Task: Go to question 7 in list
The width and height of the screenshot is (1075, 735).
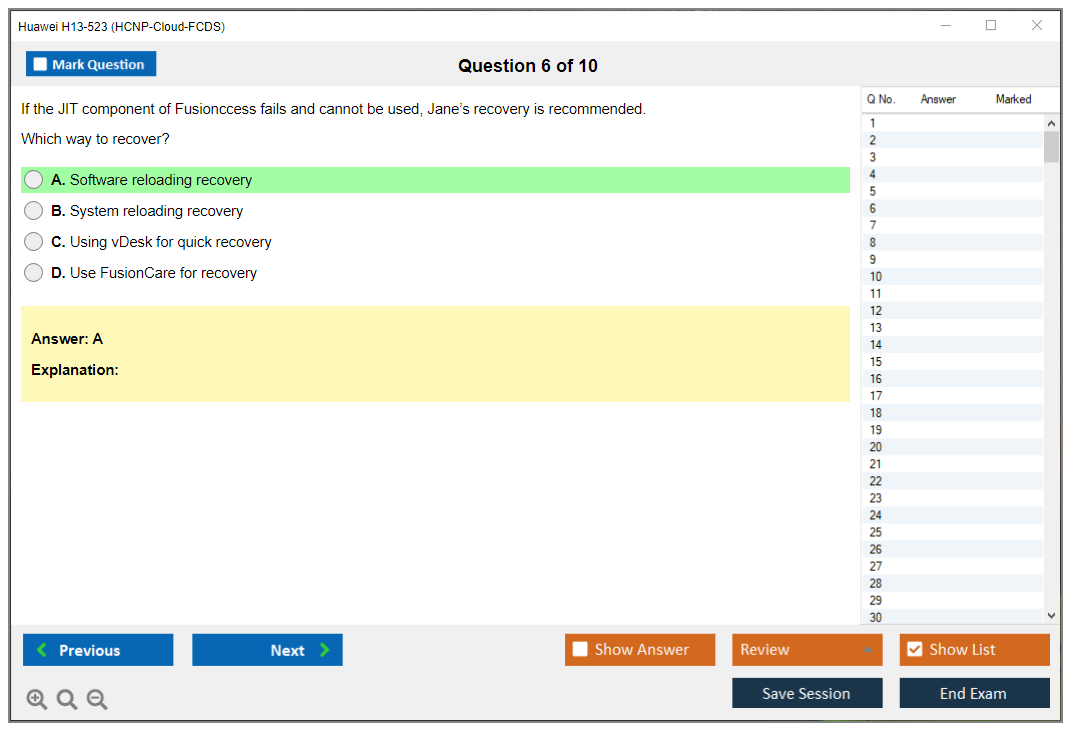Action: (873, 226)
